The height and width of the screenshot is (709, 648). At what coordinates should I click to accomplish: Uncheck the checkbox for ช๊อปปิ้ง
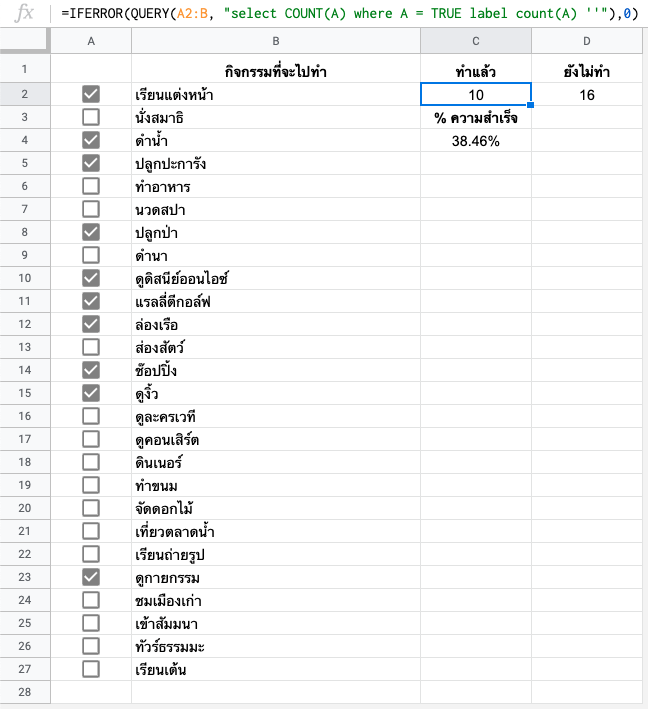tap(91, 370)
